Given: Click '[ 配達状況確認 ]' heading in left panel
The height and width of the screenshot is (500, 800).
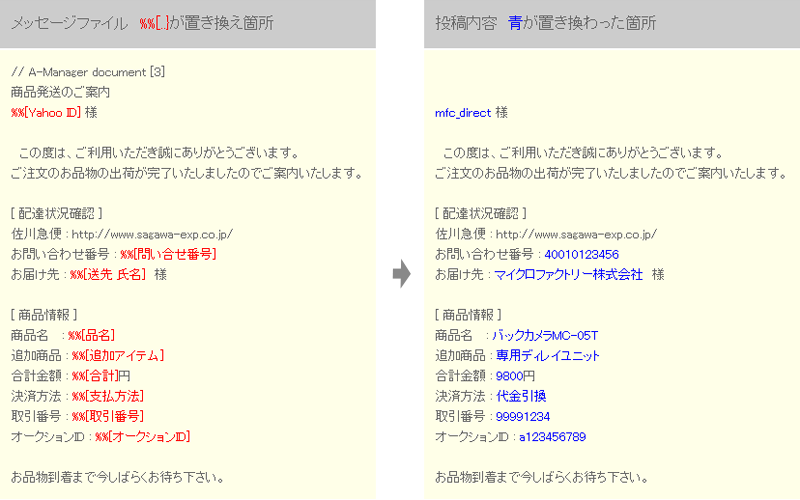Looking at the screenshot, I should pyautogui.click(x=57, y=214).
